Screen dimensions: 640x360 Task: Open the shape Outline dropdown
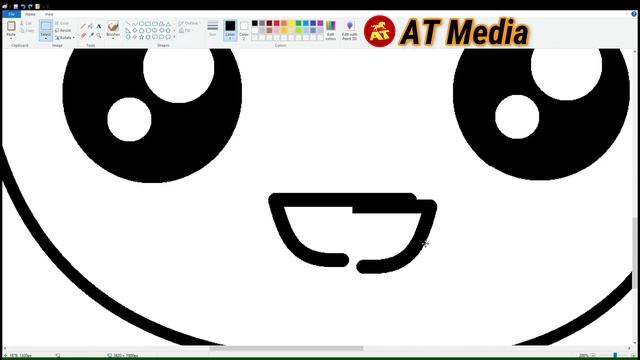[x=189, y=23]
